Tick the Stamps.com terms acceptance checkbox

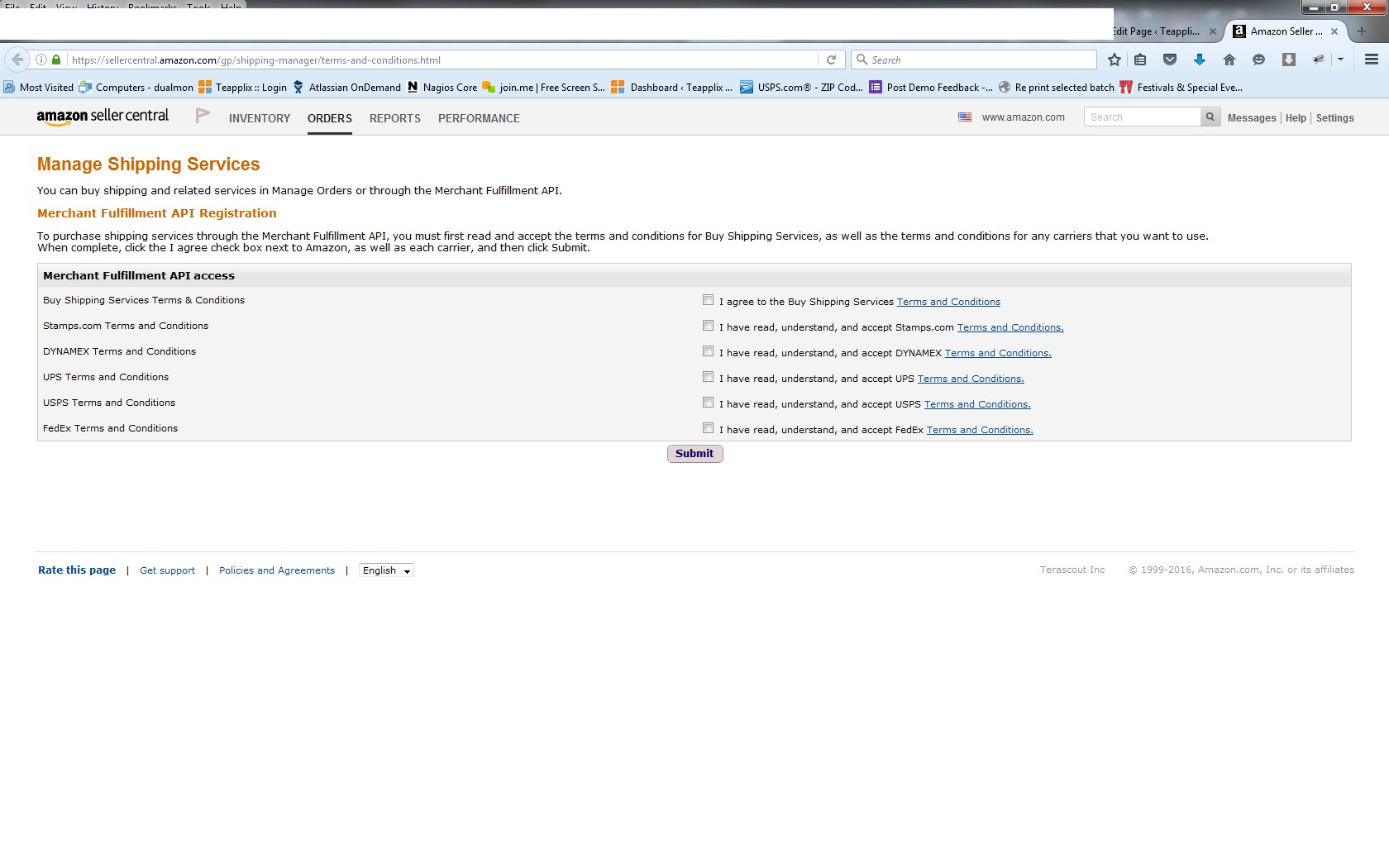[708, 326]
